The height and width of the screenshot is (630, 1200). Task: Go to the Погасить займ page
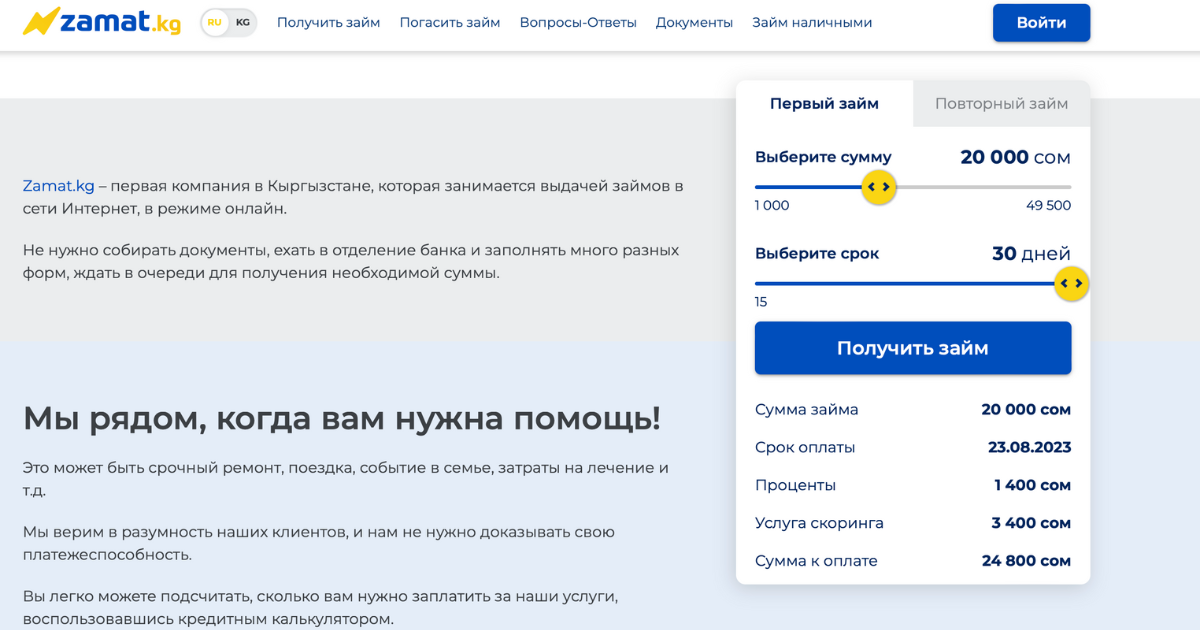coord(450,22)
